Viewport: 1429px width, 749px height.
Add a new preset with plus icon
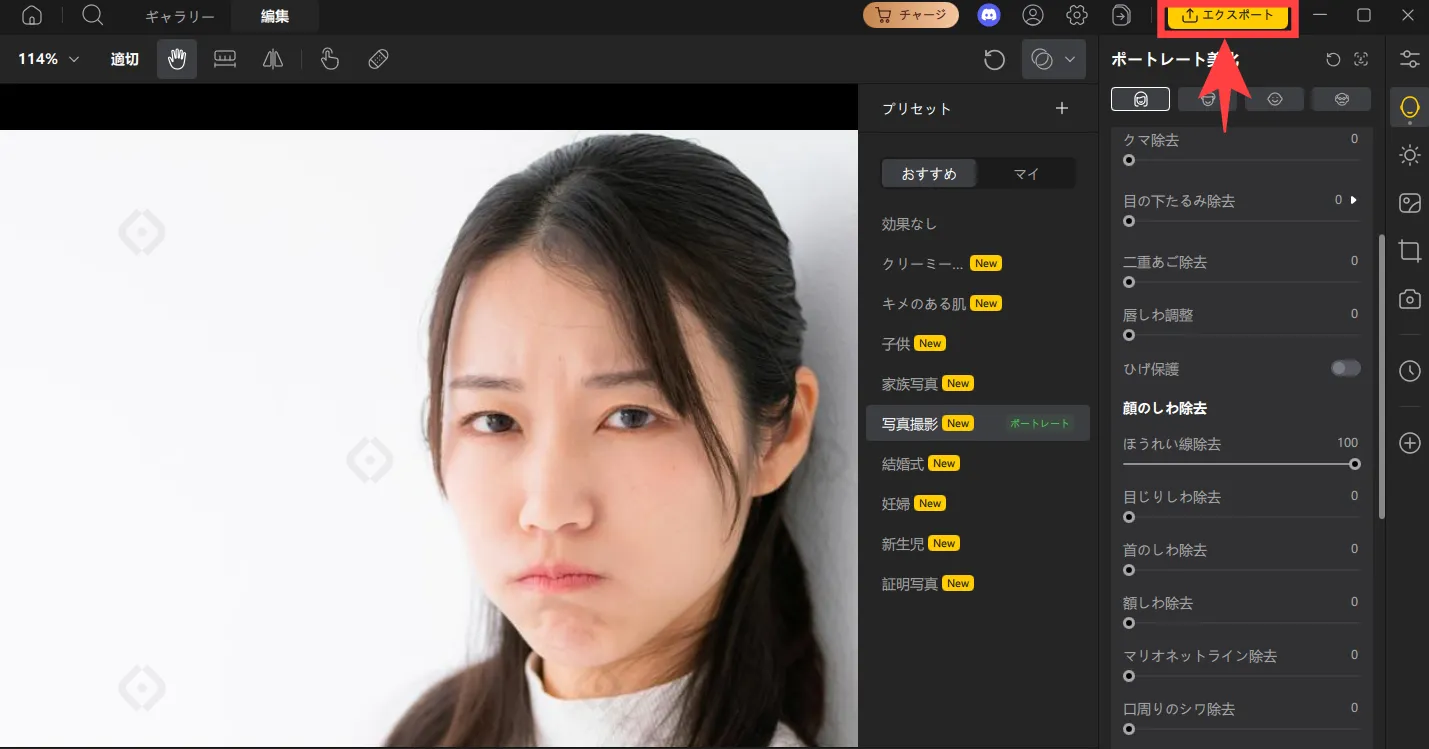[1062, 108]
